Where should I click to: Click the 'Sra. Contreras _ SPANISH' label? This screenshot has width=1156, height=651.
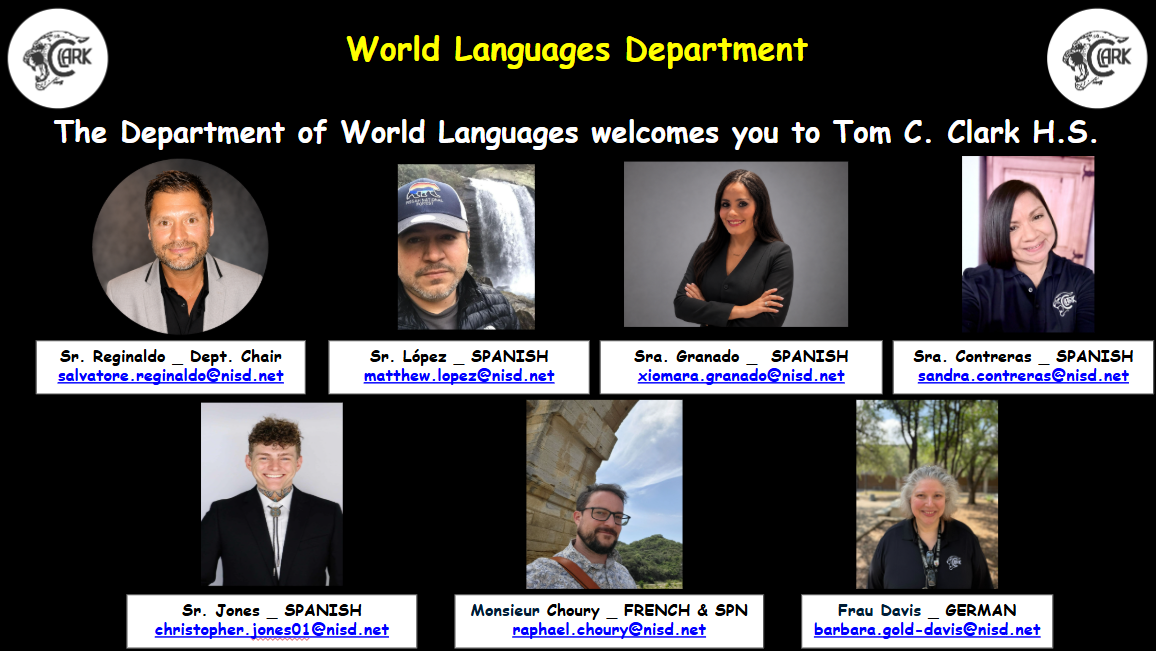(1023, 357)
